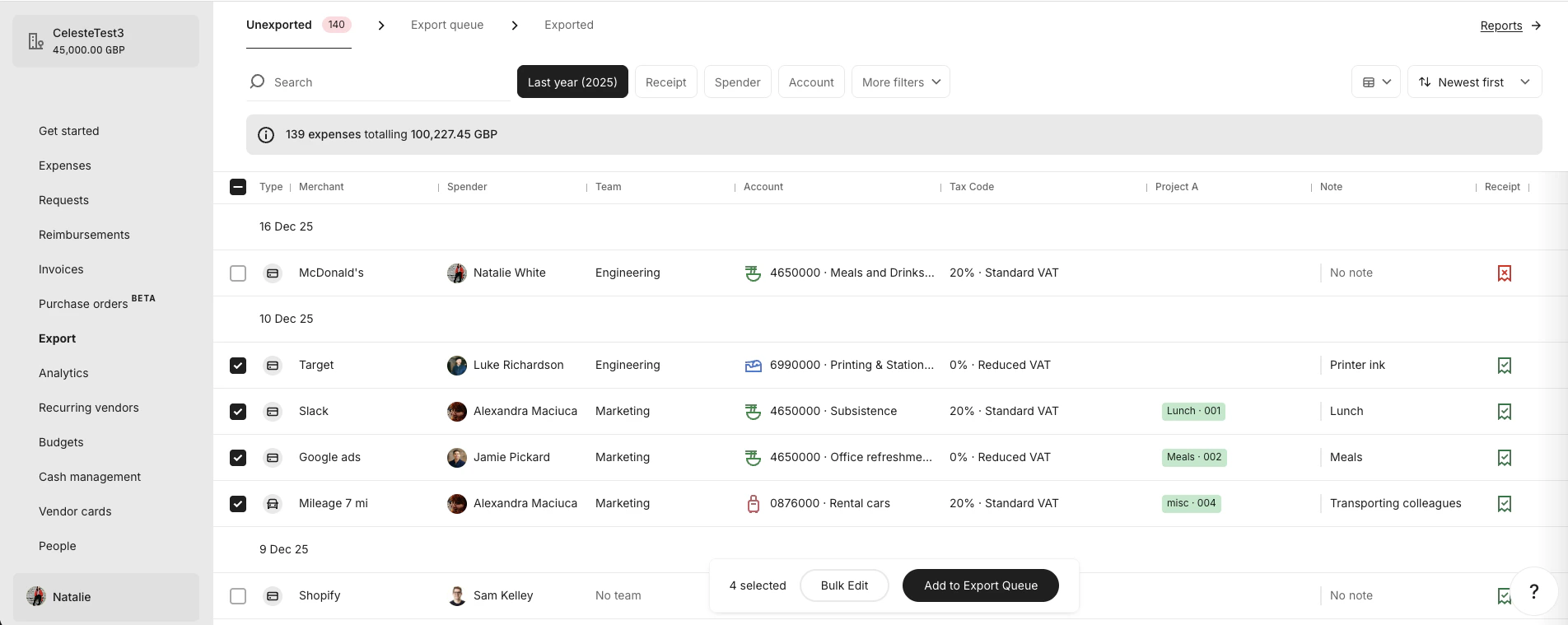Uncheck the Google ads expense checkbox
1568x625 pixels.
238,458
